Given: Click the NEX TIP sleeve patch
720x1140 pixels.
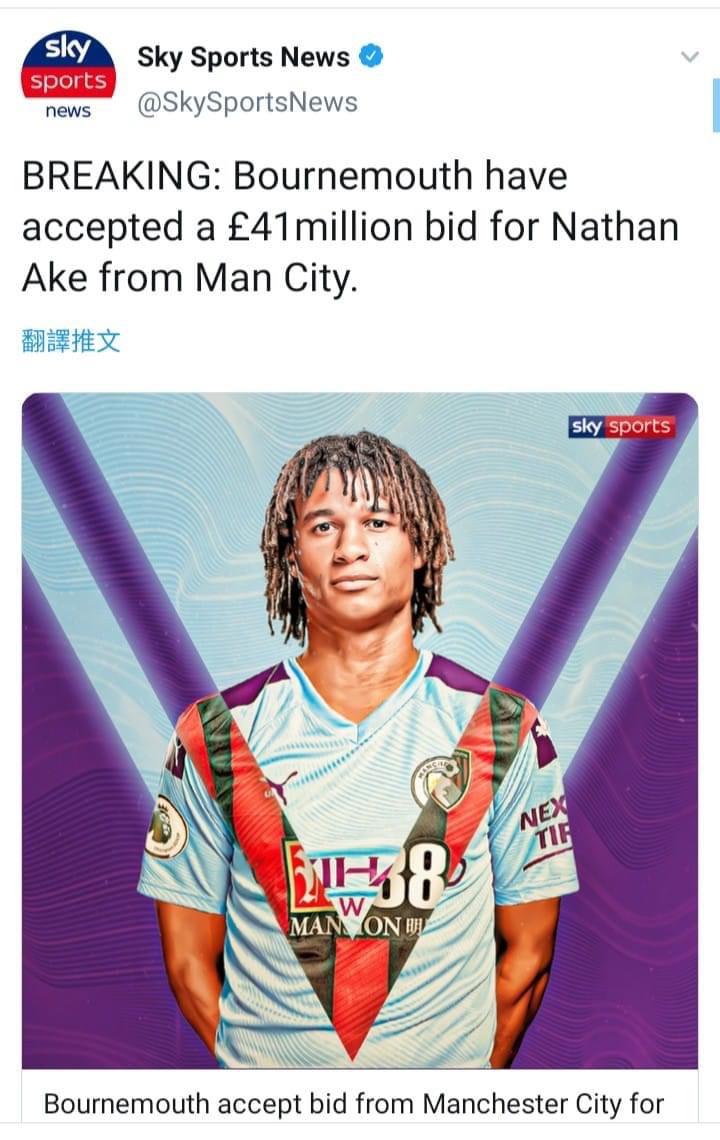Looking at the screenshot, I should [545, 825].
